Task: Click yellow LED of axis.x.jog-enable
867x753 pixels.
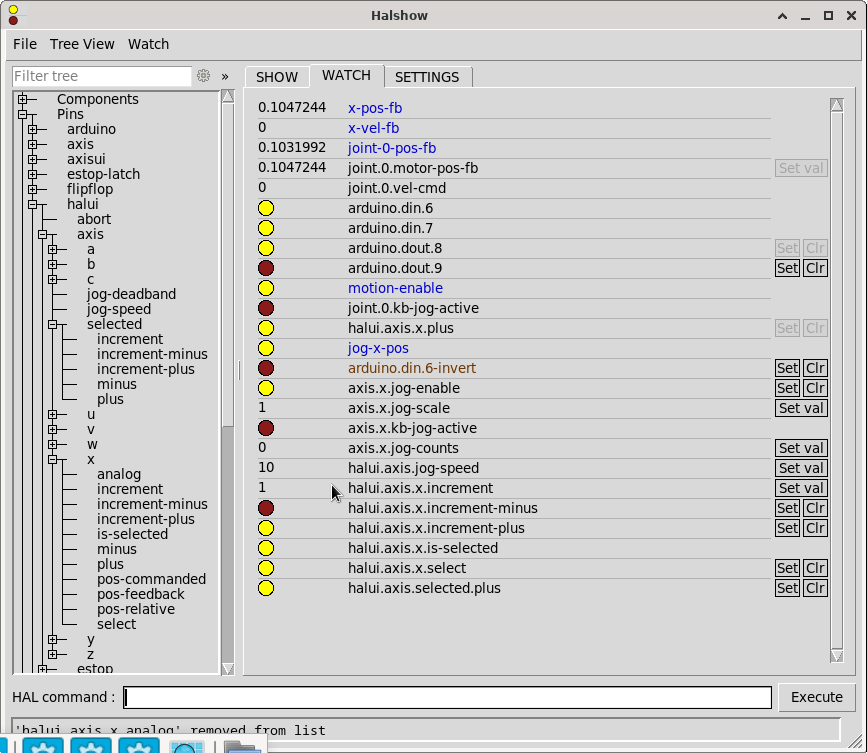Action: 266,388
